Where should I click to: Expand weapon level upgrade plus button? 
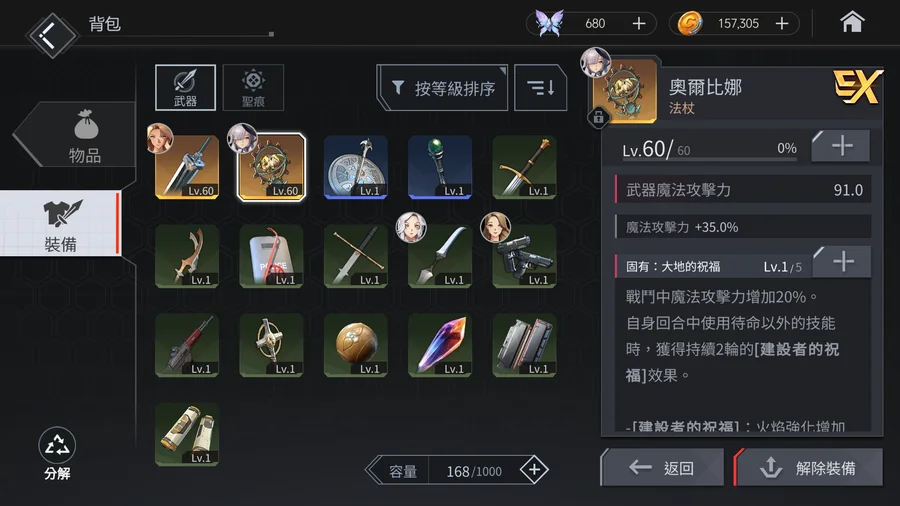coord(841,146)
